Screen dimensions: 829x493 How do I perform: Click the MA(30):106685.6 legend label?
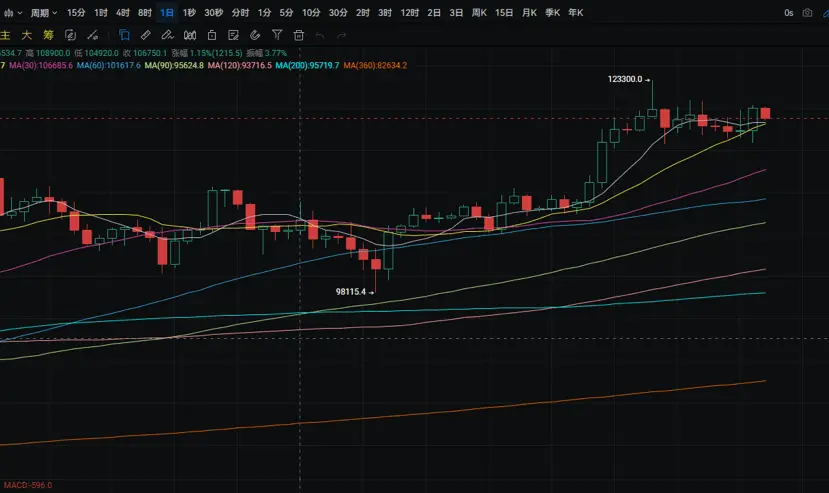41,66
